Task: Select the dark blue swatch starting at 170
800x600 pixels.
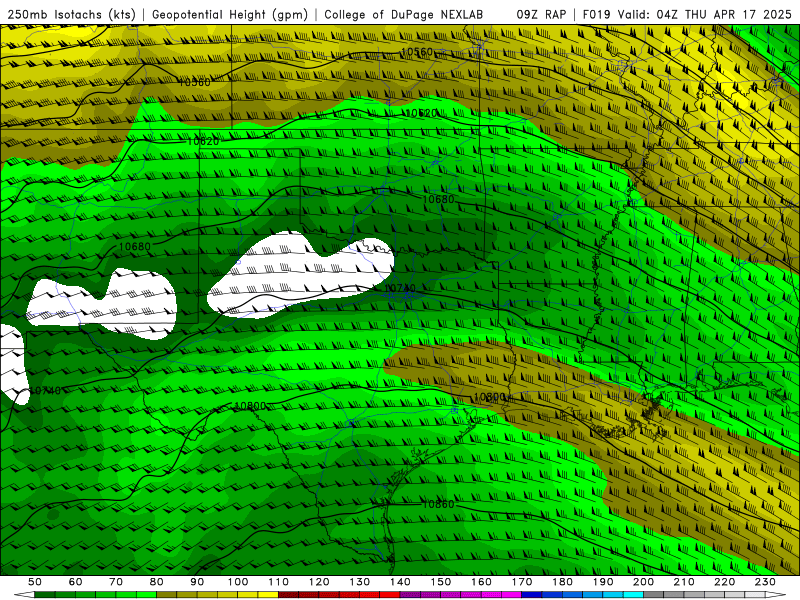Action: (532, 594)
